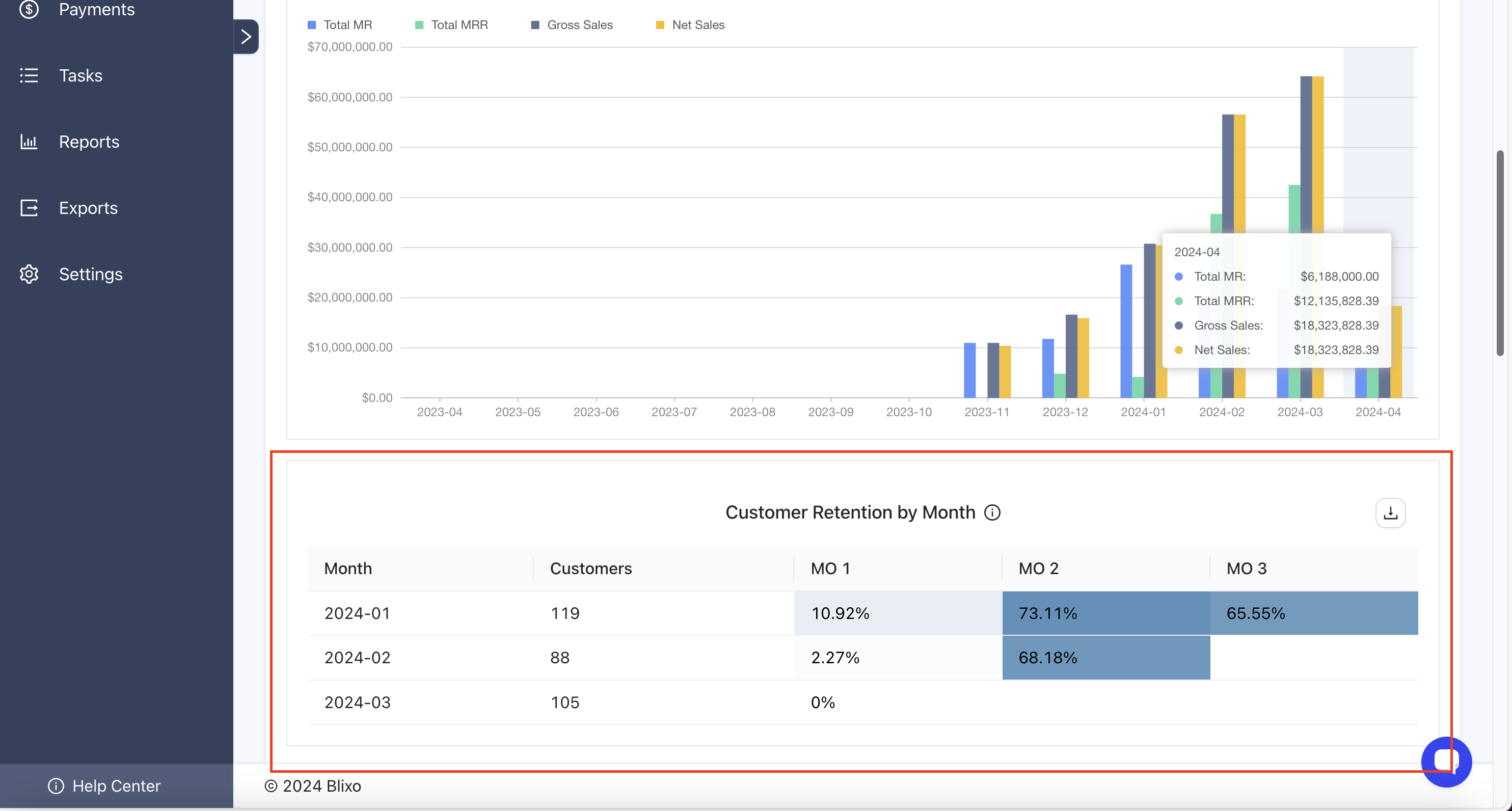Click the Help Center info icon

56,786
